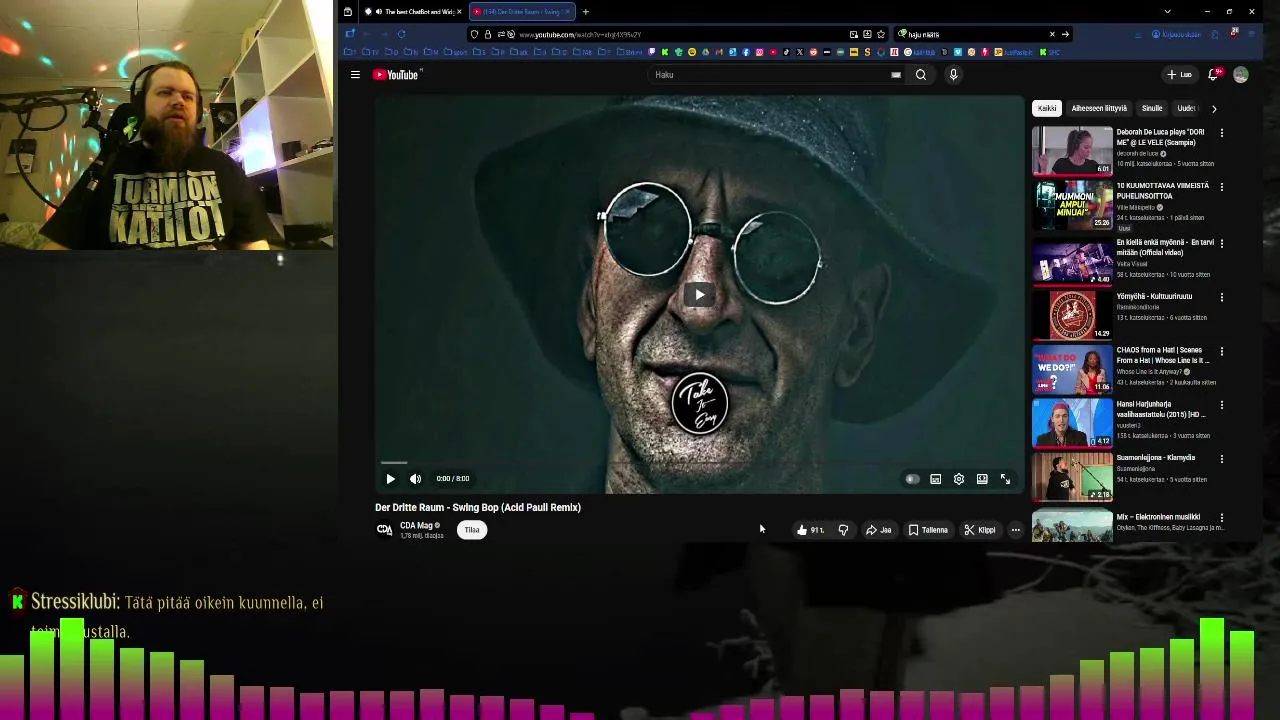Toggle the autoplay switch in the player

point(912,480)
